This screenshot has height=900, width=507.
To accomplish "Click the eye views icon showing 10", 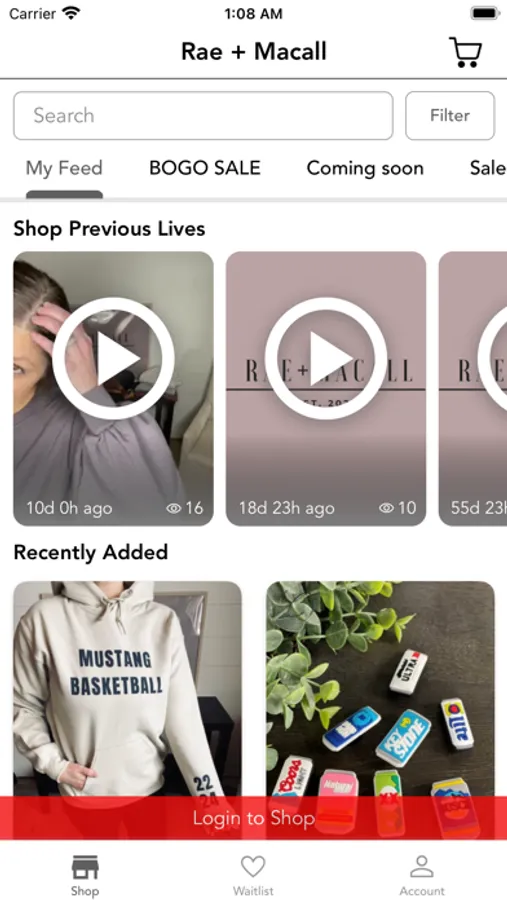I will point(386,508).
